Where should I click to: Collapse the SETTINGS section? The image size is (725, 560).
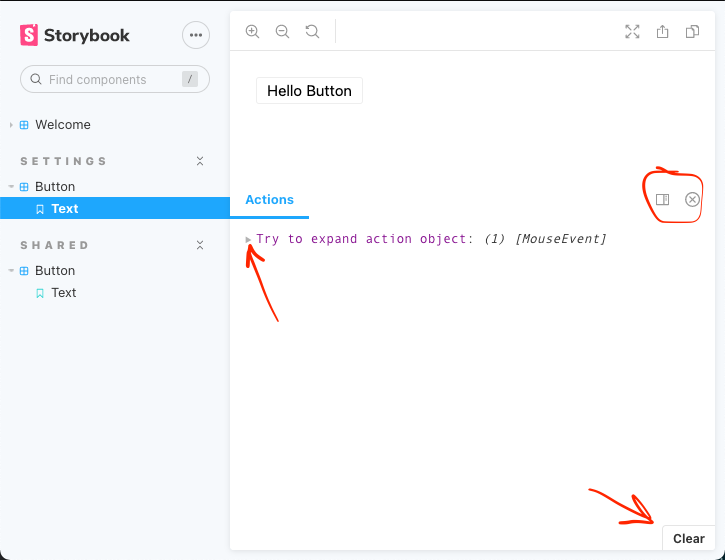point(200,161)
